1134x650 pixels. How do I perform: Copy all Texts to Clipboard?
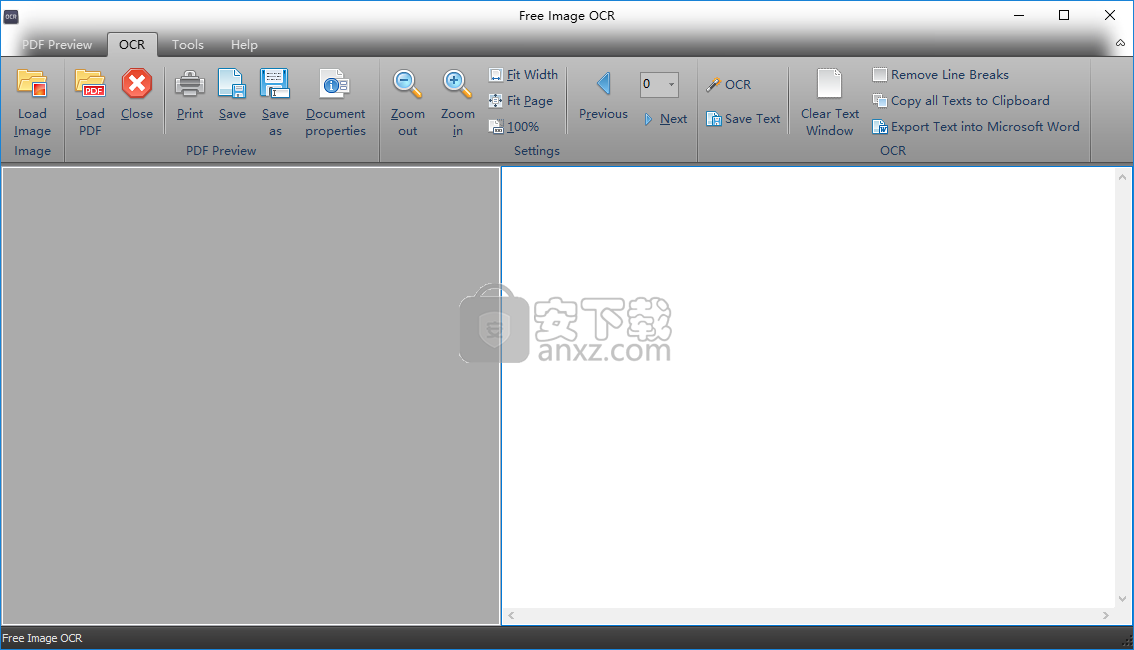[x=961, y=101]
